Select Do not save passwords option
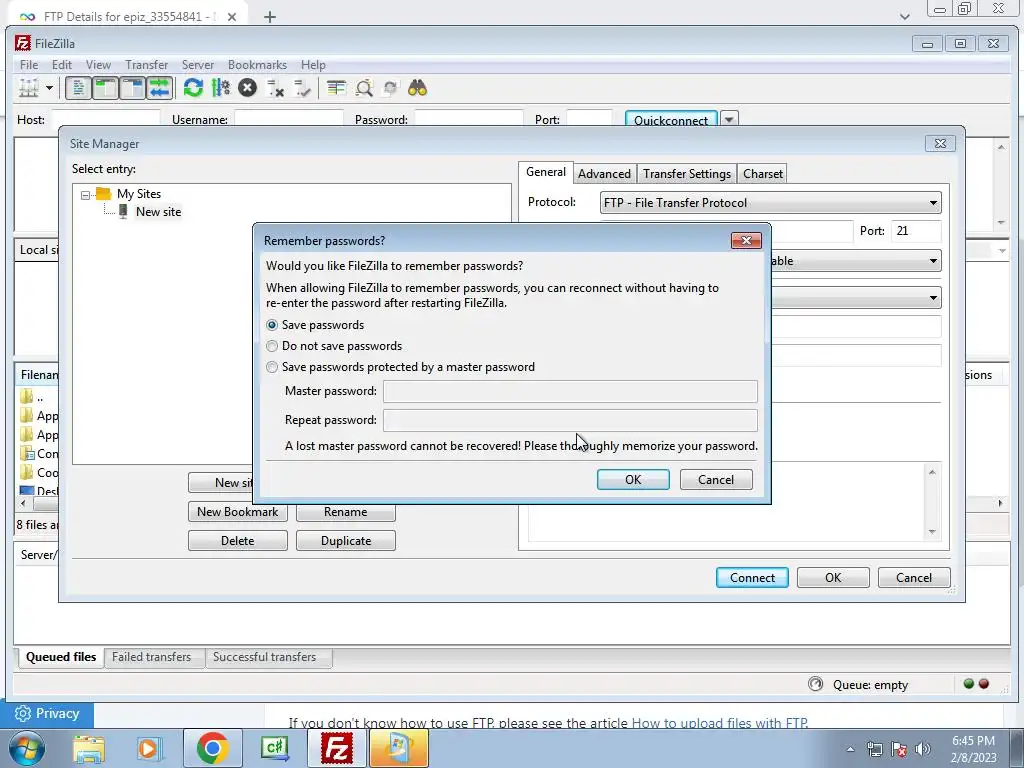This screenshot has width=1024, height=768. coord(272,346)
